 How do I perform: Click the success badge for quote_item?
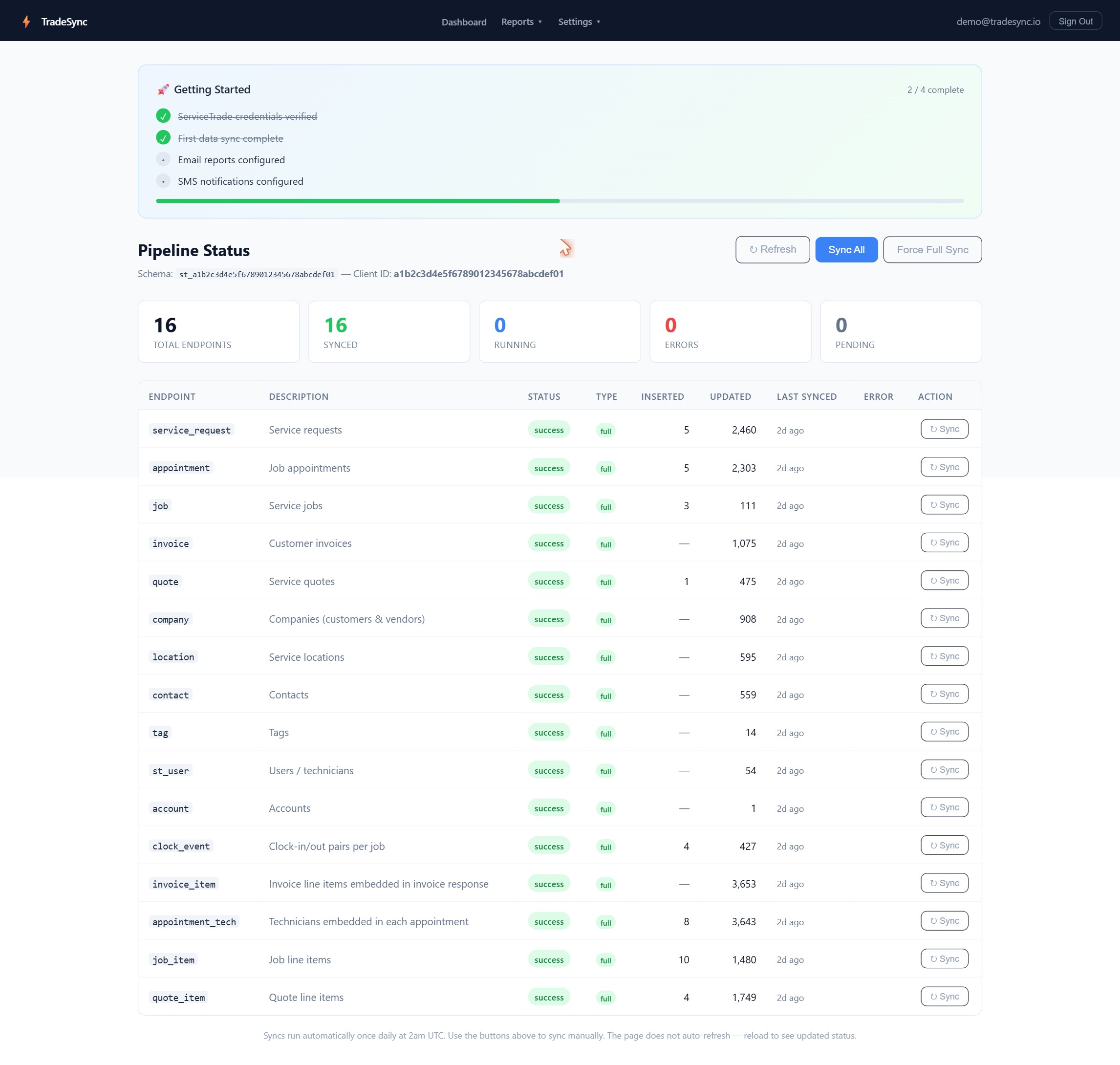(x=549, y=997)
